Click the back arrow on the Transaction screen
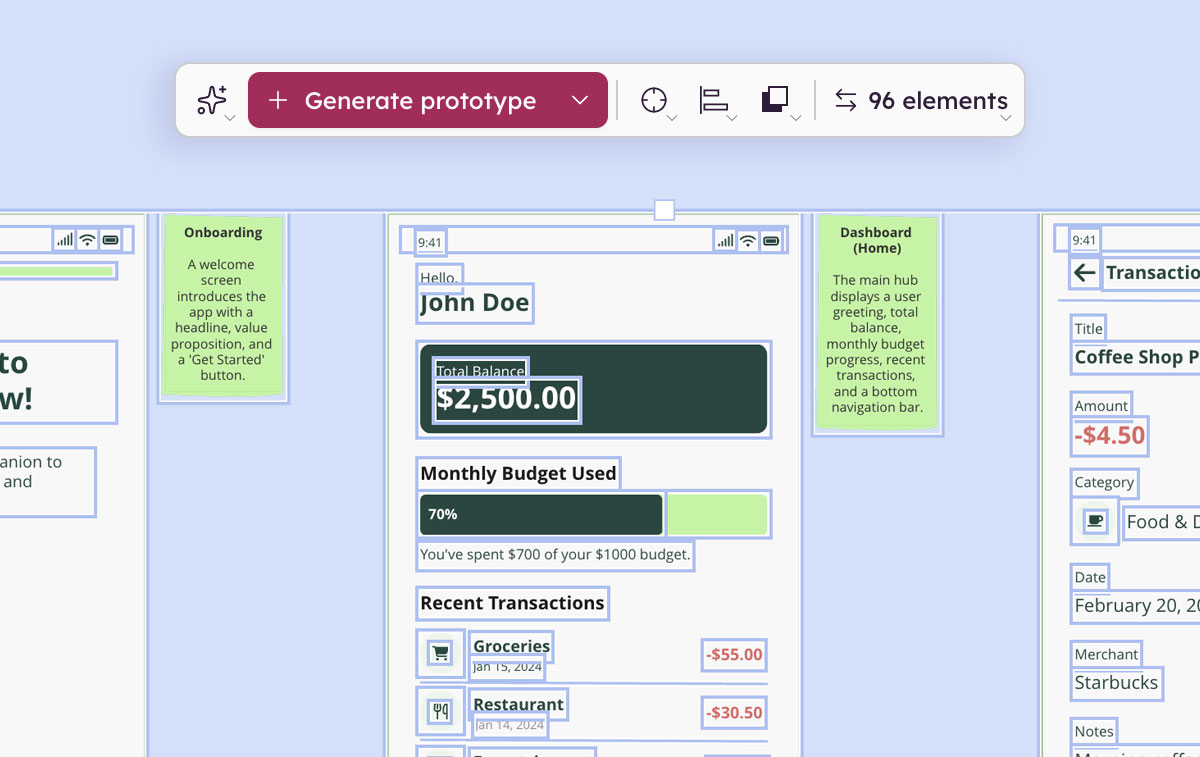1200x757 pixels. click(1084, 272)
